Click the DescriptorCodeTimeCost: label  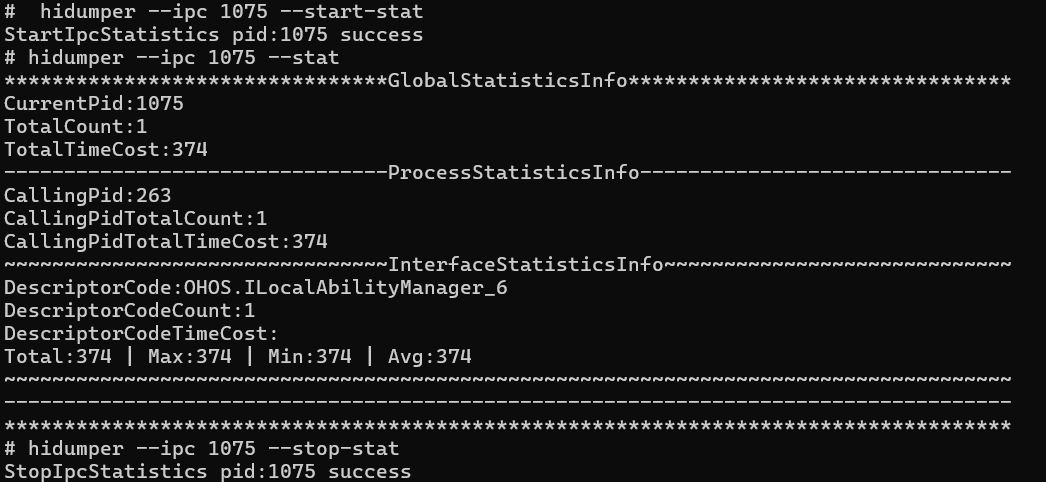pos(141,334)
